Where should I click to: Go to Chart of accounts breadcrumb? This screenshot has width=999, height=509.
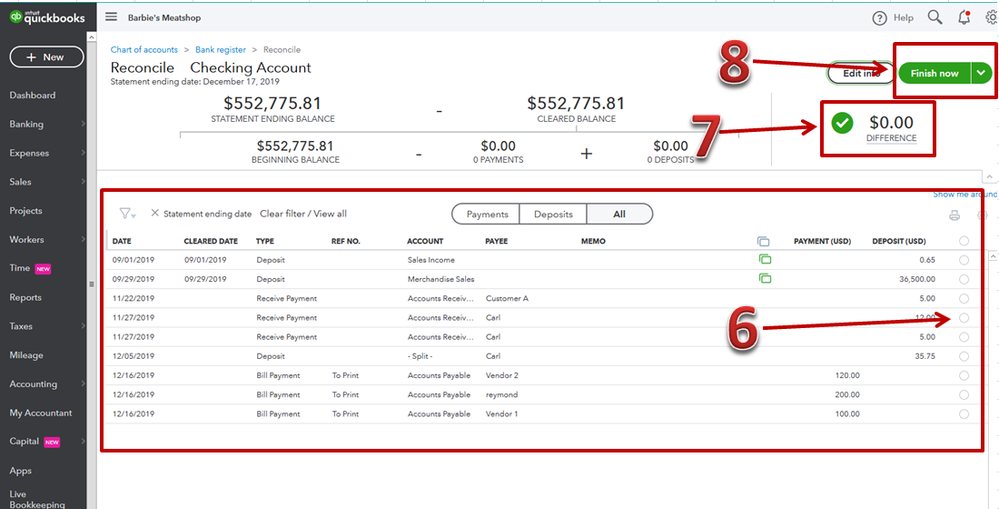[x=144, y=50]
